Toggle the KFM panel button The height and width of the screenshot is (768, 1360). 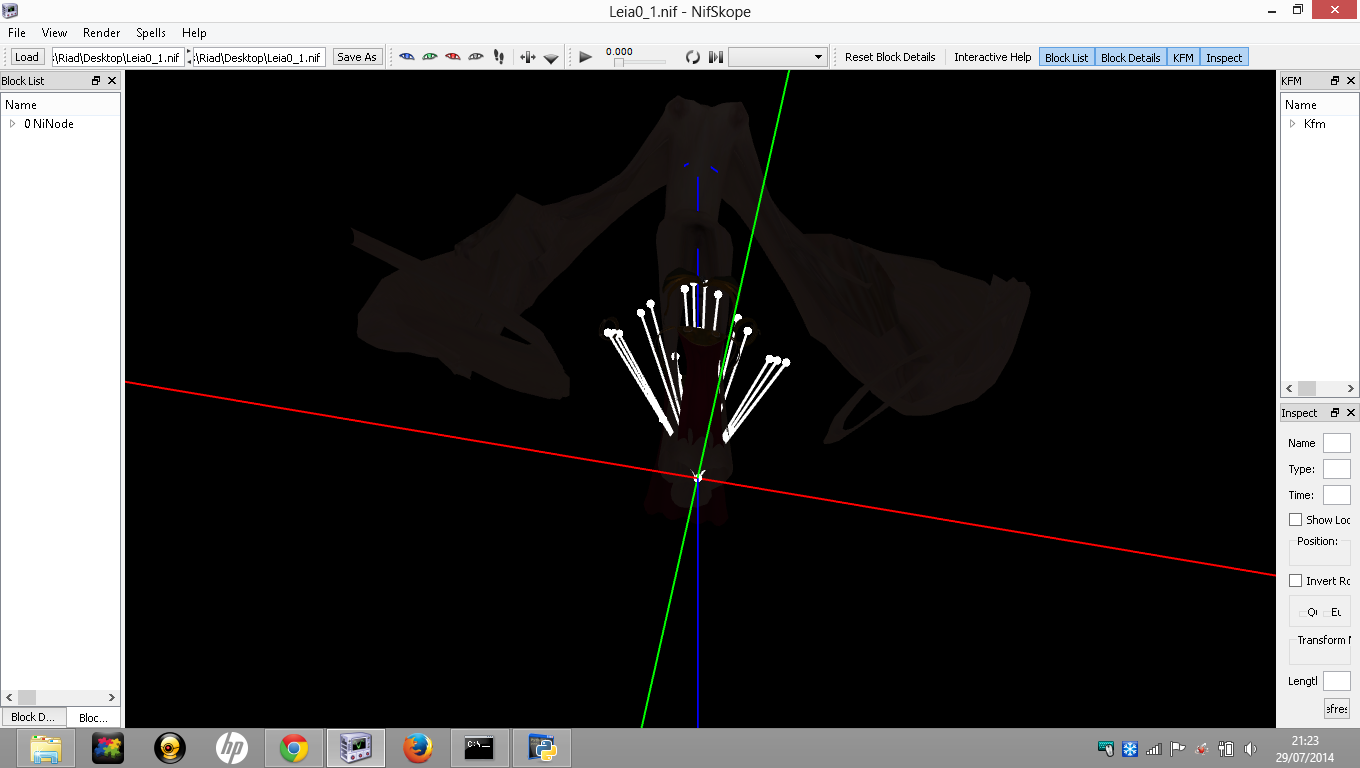click(1184, 57)
